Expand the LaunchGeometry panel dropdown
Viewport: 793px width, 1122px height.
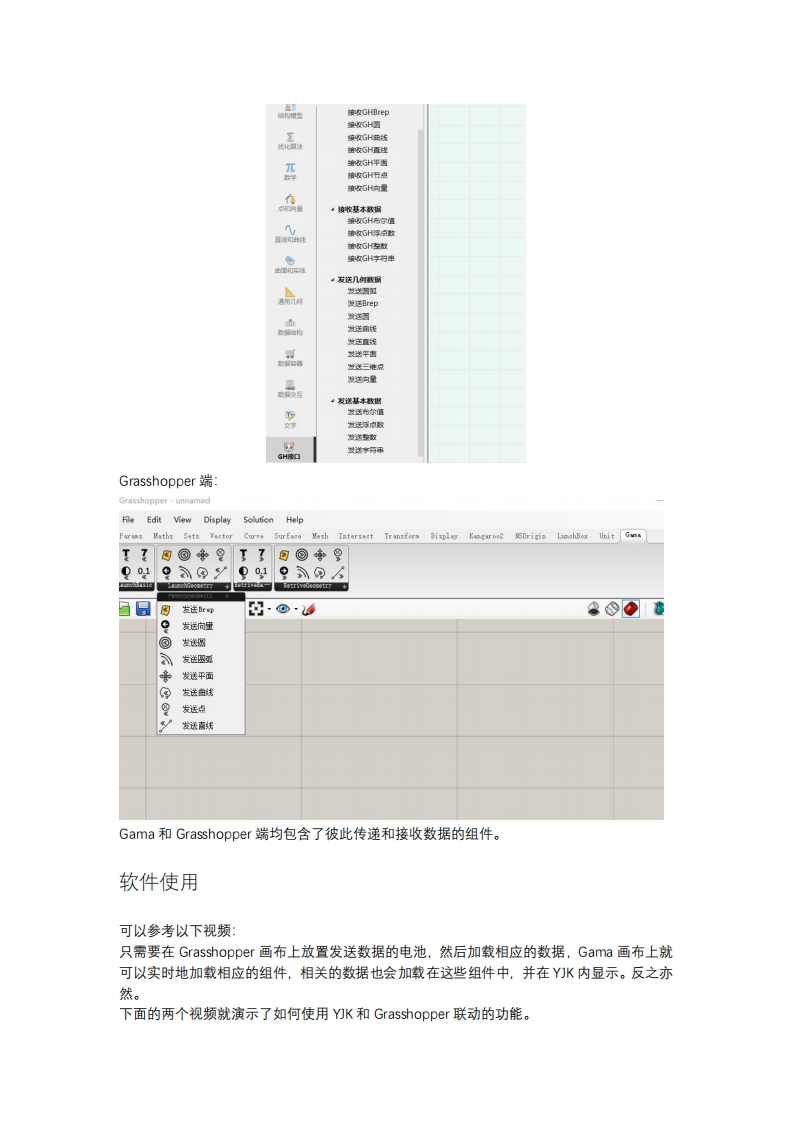tap(228, 586)
